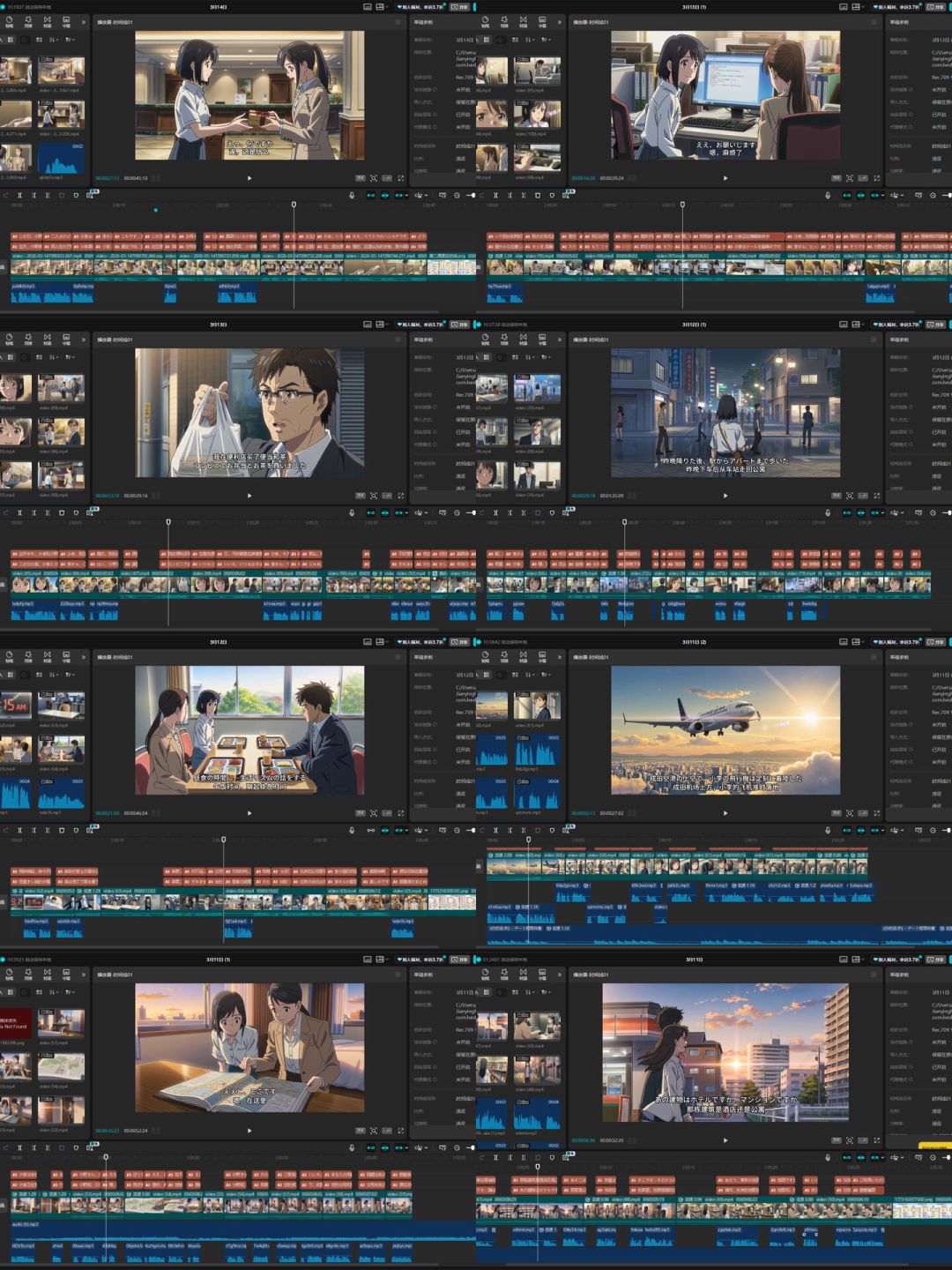Open the 转场 transitions tab in 3月12日 cafeteria window
Screen dimensions: 952x1270
pyautogui.click(x=47, y=657)
